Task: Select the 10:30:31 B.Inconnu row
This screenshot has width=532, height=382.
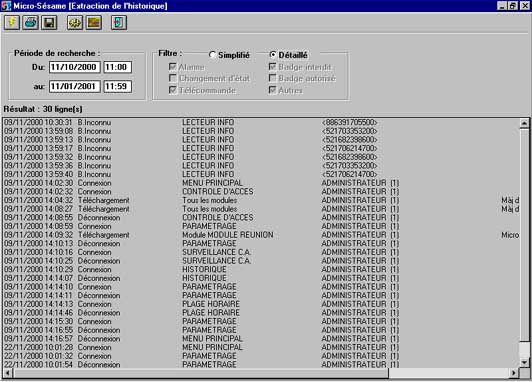Action: (261, 122)
